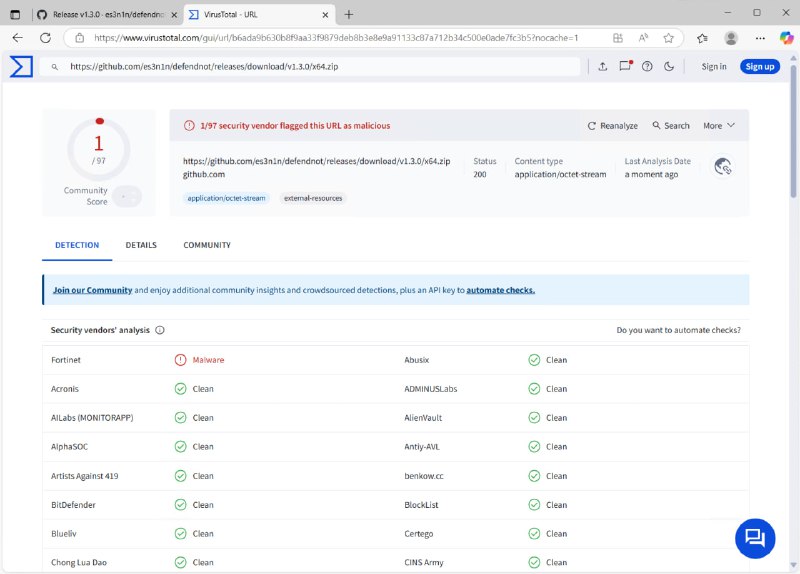The image size is (800, 574).
Task: Click the malicious alert exclamation icon
Action: pos(189,126)
